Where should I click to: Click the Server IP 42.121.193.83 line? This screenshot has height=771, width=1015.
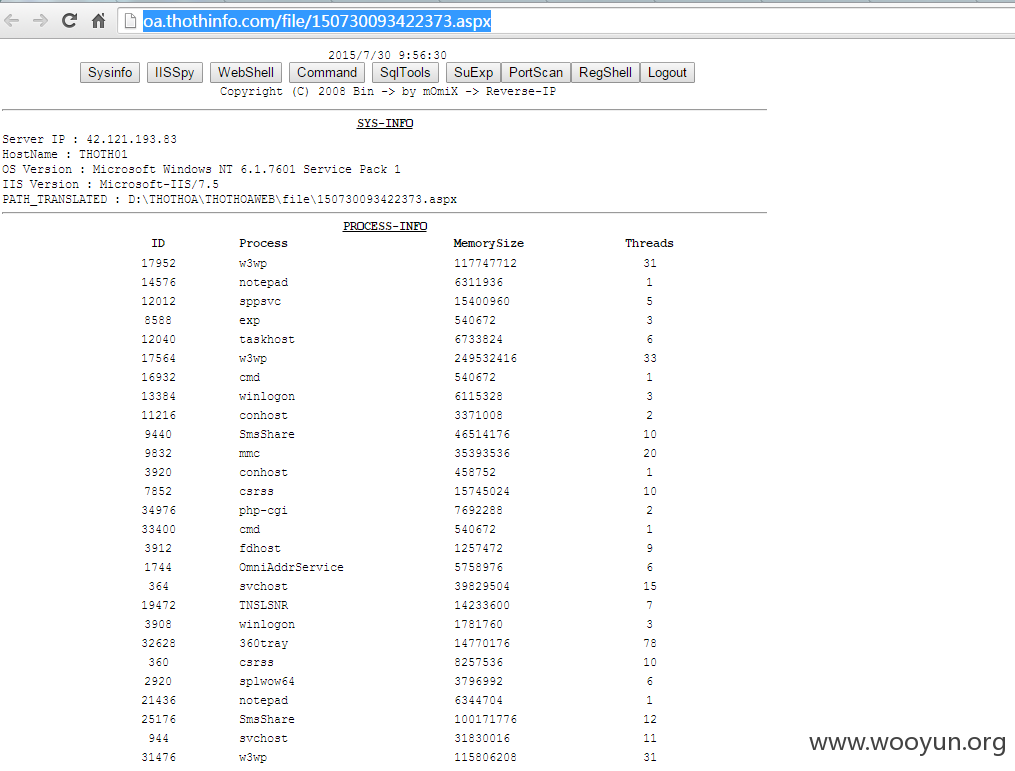[89, 139]
